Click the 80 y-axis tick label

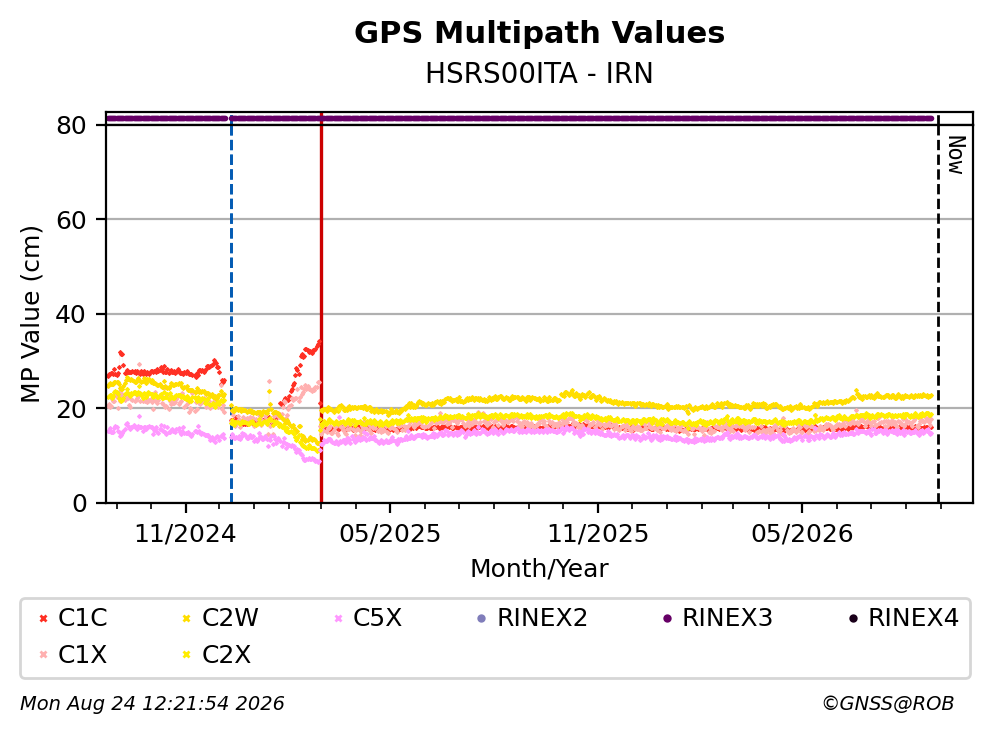pos(71,125)
